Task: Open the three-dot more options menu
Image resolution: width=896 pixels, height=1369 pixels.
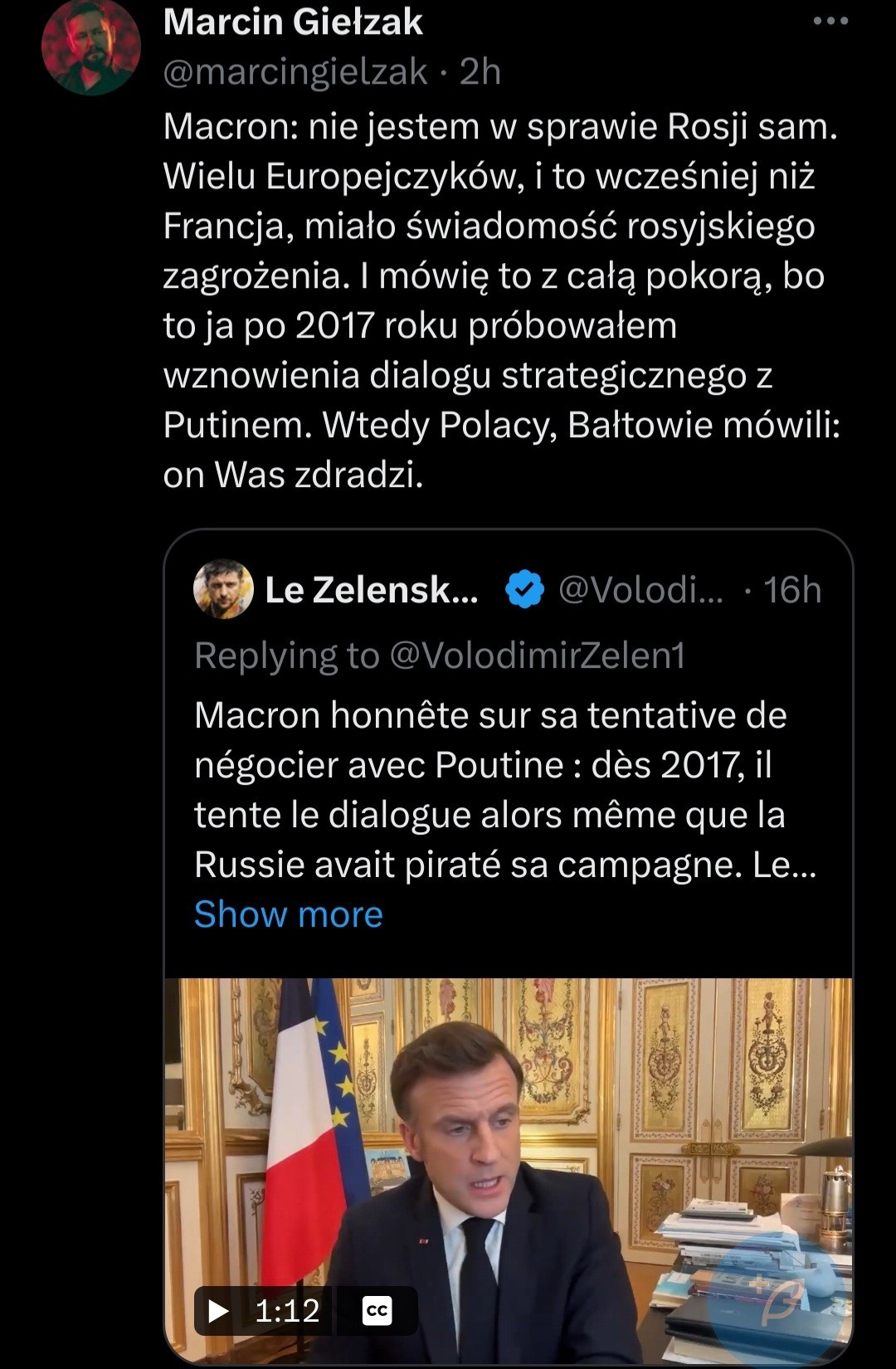Action: [x=830, y=22]
